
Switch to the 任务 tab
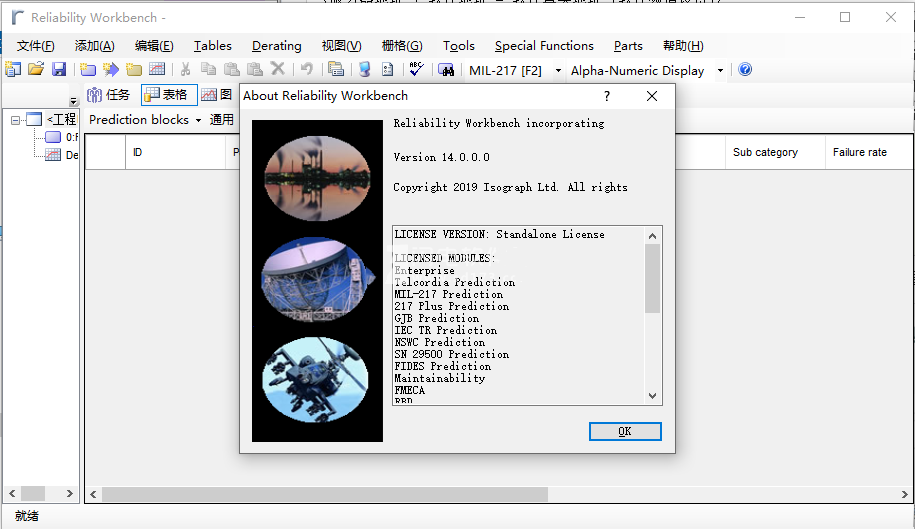pyautogui.click(x=109, y=95)
